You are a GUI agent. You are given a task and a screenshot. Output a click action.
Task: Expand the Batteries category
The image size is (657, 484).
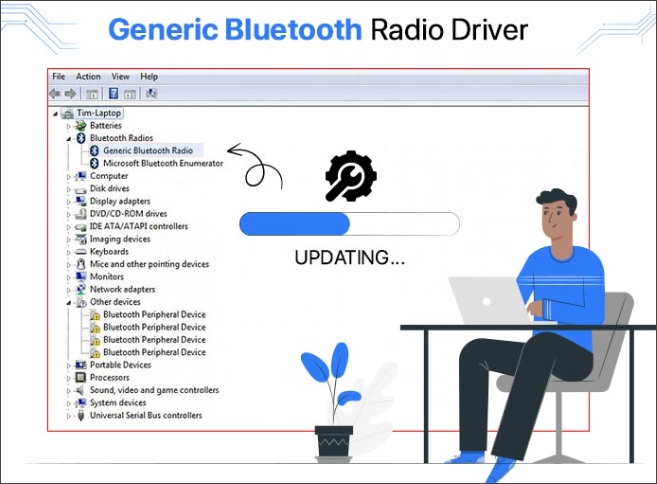(x=69, y=126)
